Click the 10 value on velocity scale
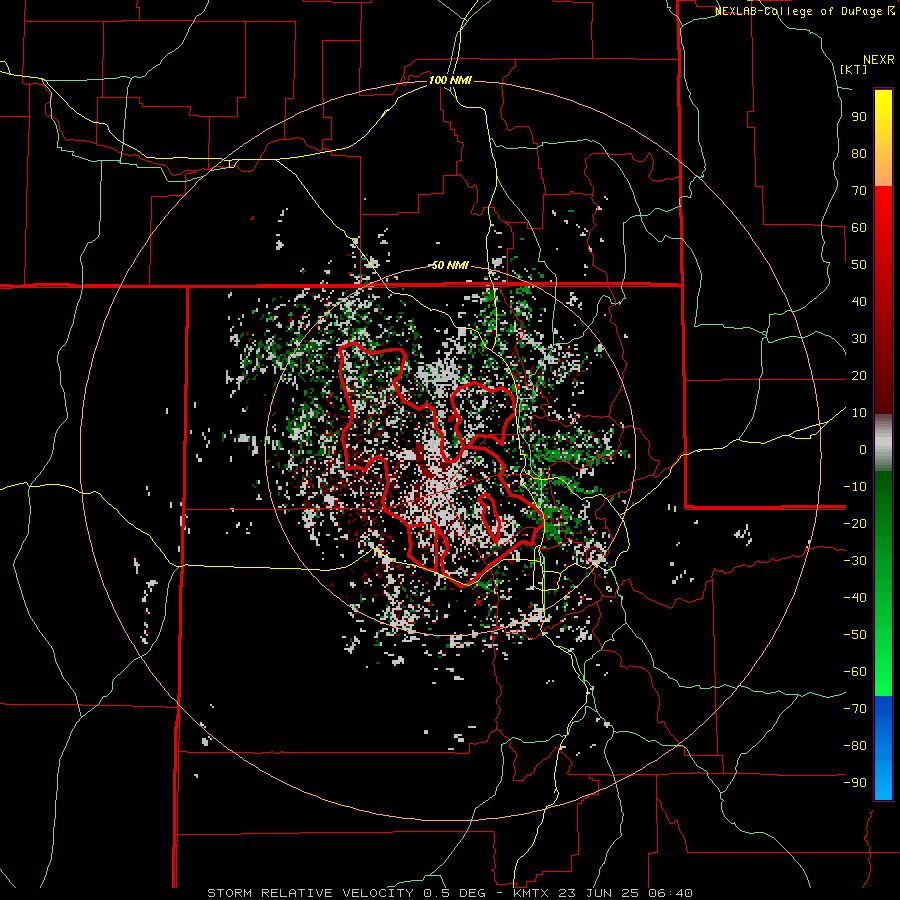The width and height of the screenshot is (900, 900). (x=859, y=413)
